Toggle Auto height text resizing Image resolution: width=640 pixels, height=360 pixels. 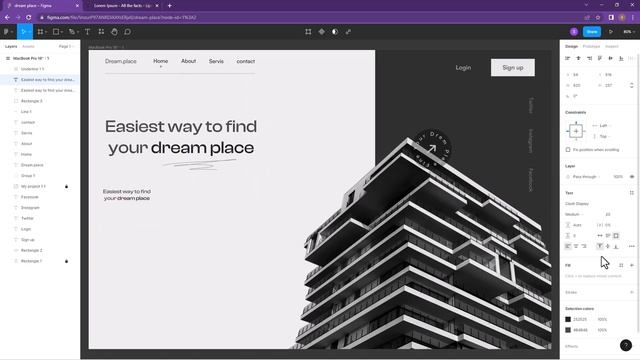[608, 236]
